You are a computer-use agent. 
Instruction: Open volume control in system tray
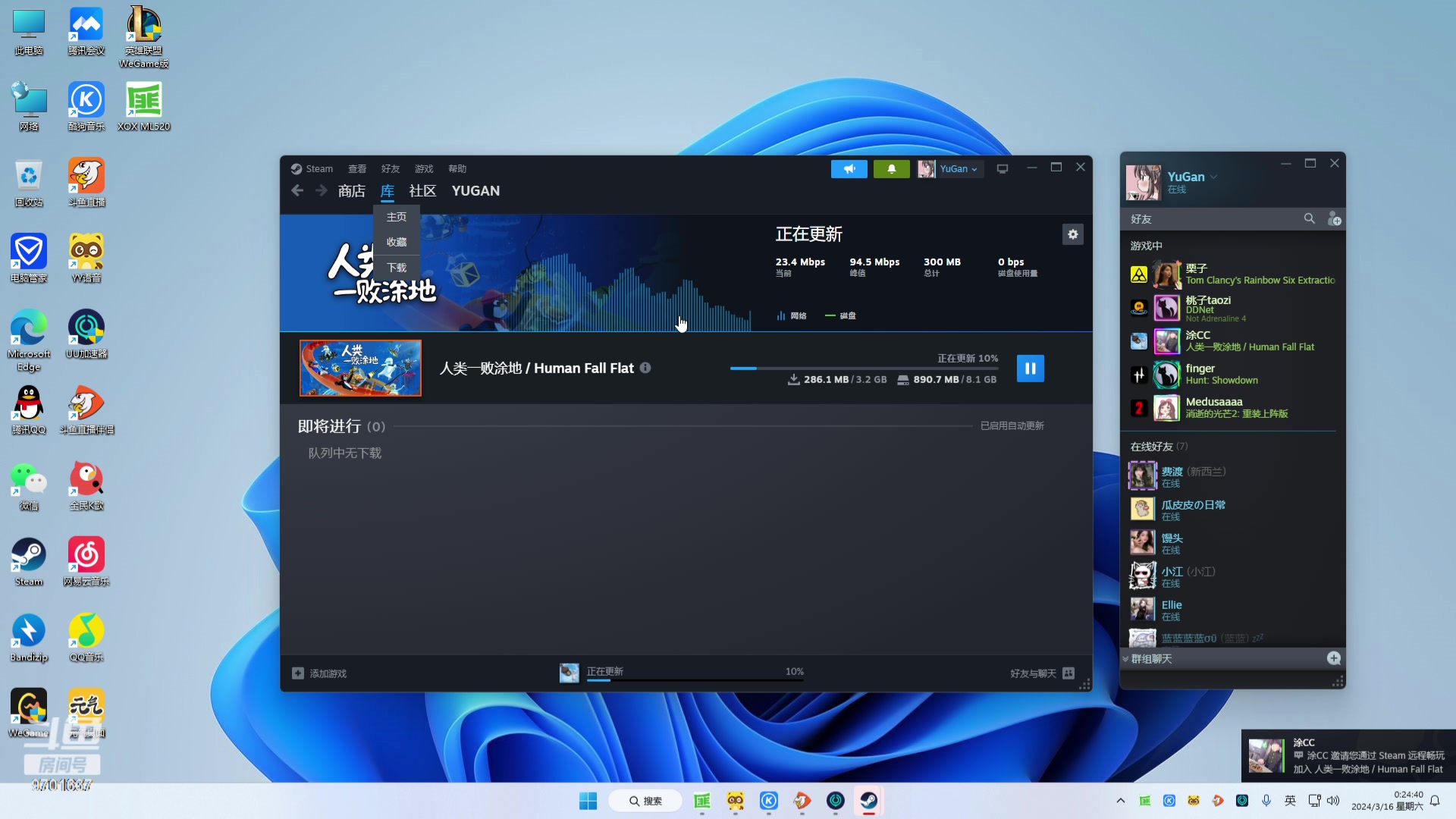click(1333, 801)
